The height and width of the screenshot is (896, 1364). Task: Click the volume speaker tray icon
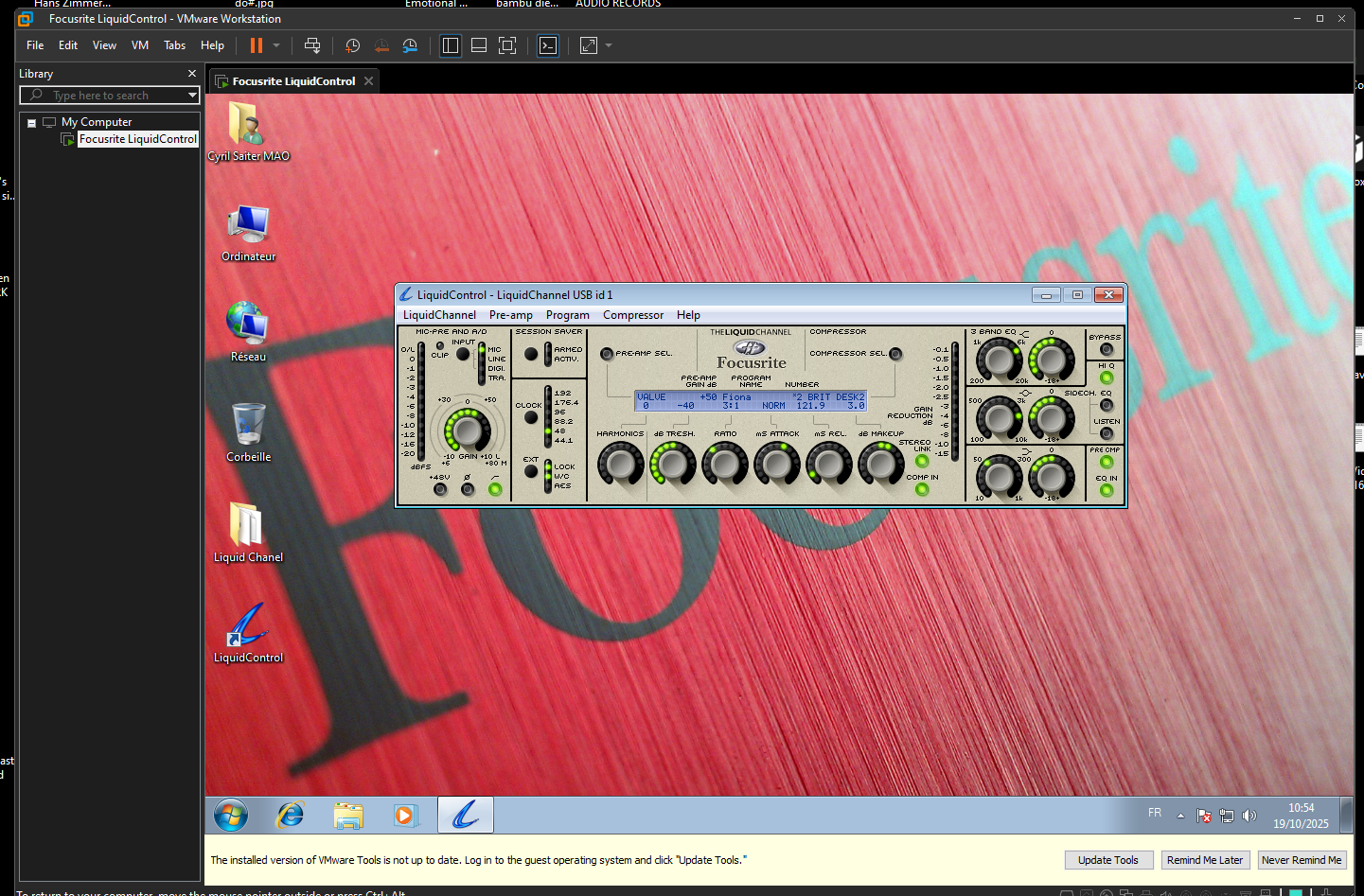1249,816
